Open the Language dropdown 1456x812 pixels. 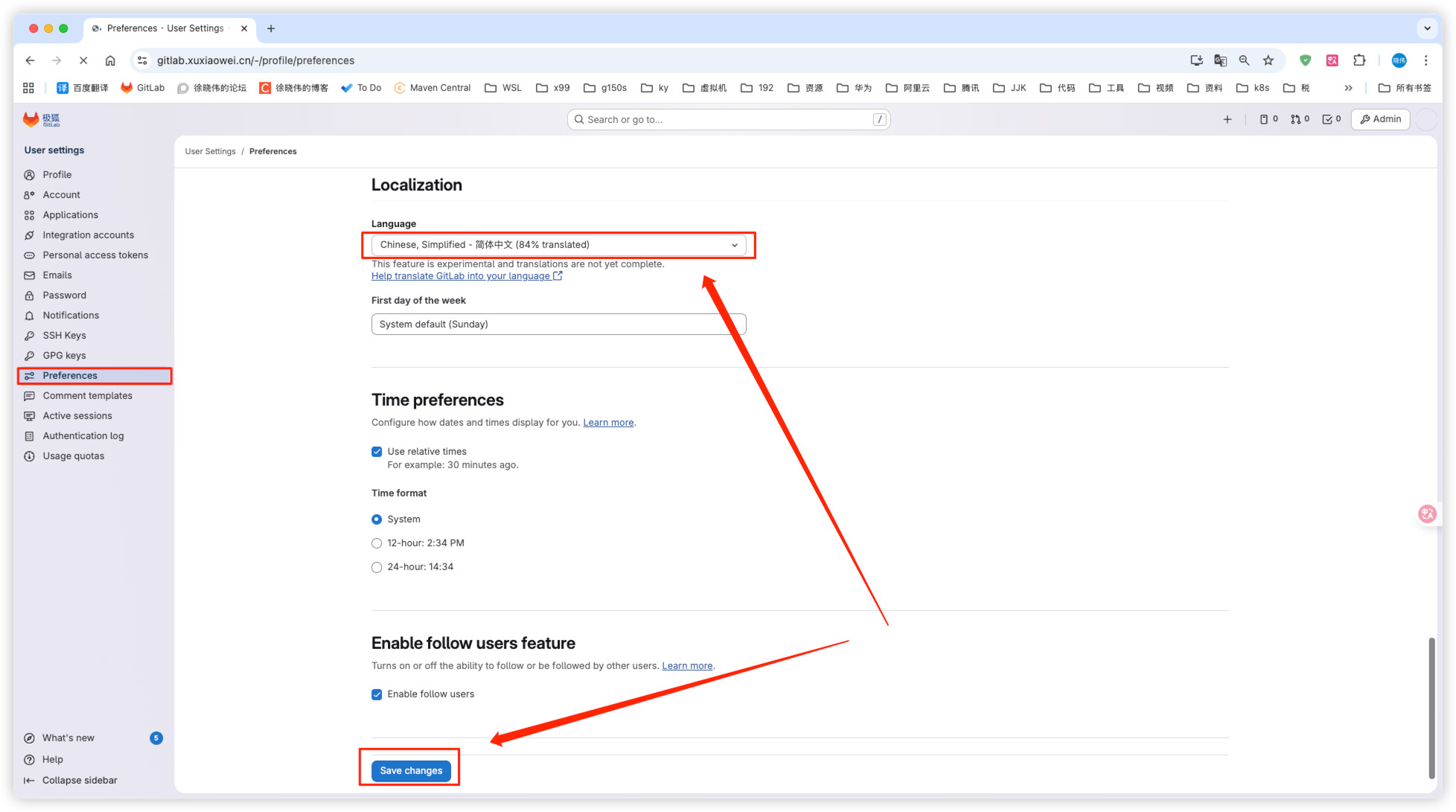[558, 245]
